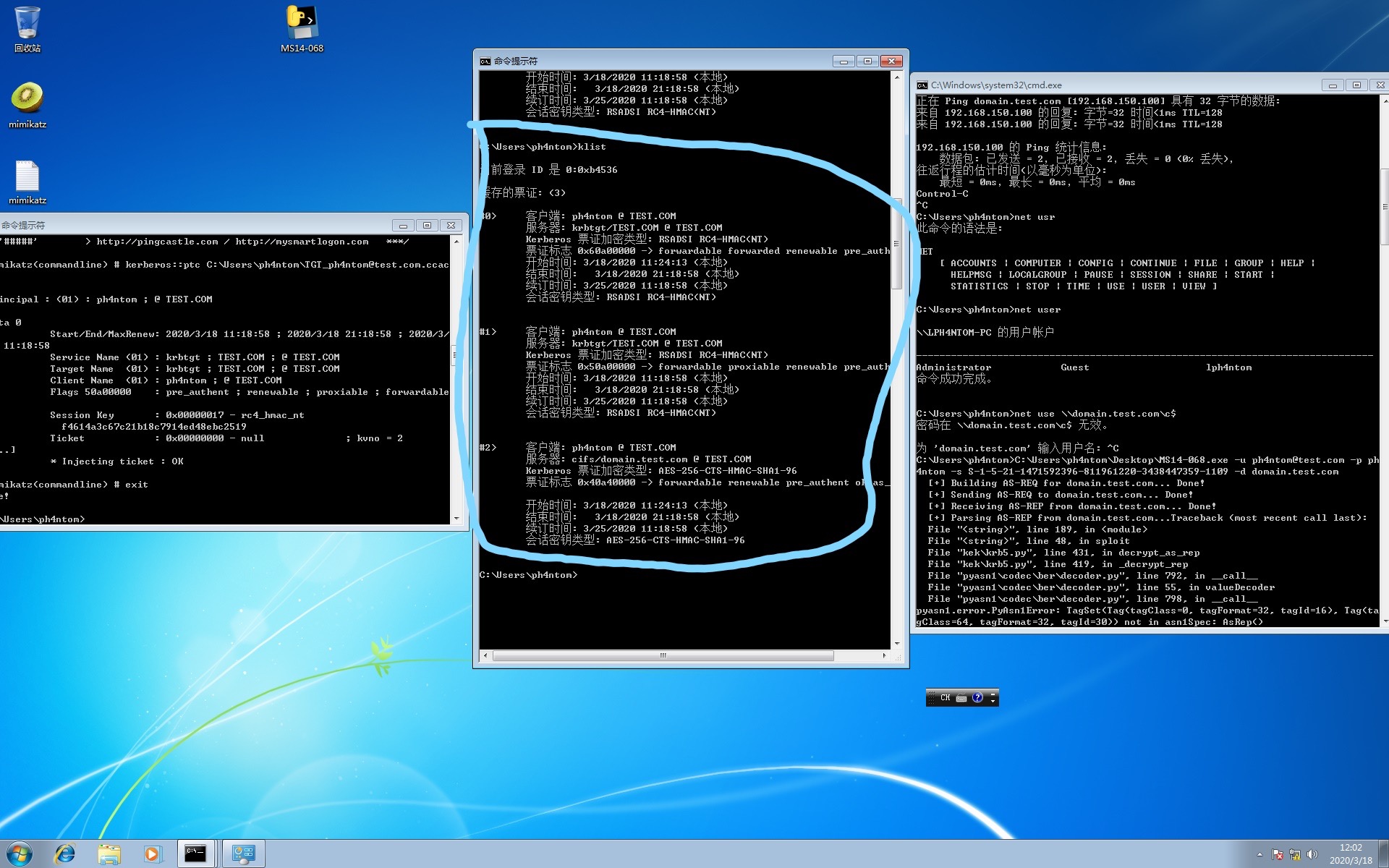
Task: Click the Show desktop strip beside clock
Action: pos(1383,854)
